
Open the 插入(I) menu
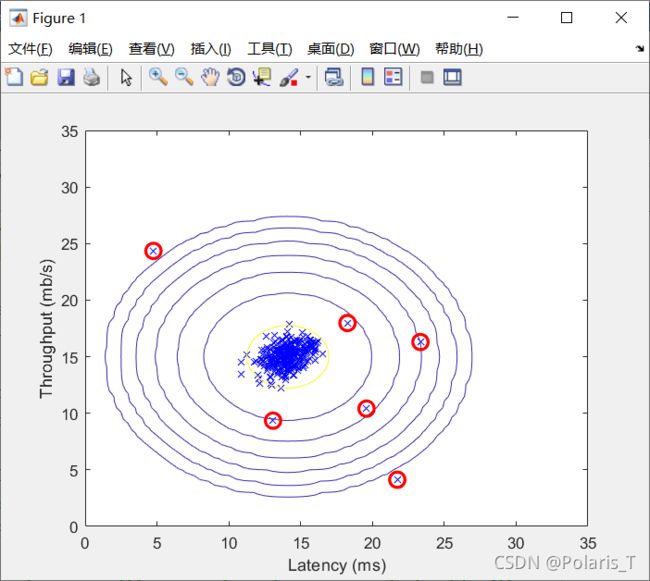[211, 49]
